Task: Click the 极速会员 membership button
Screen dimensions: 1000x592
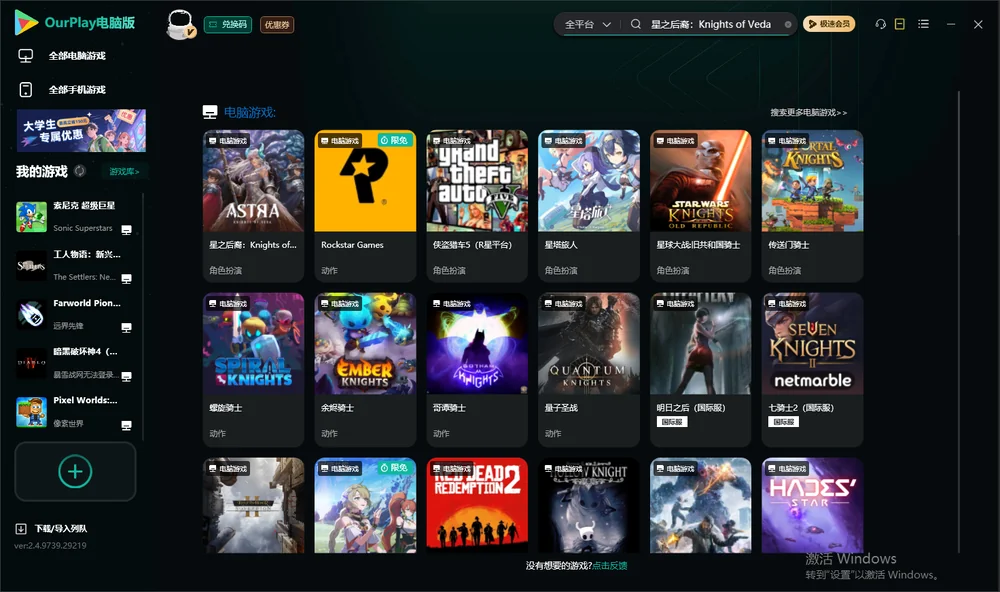Action: (829, 24)
